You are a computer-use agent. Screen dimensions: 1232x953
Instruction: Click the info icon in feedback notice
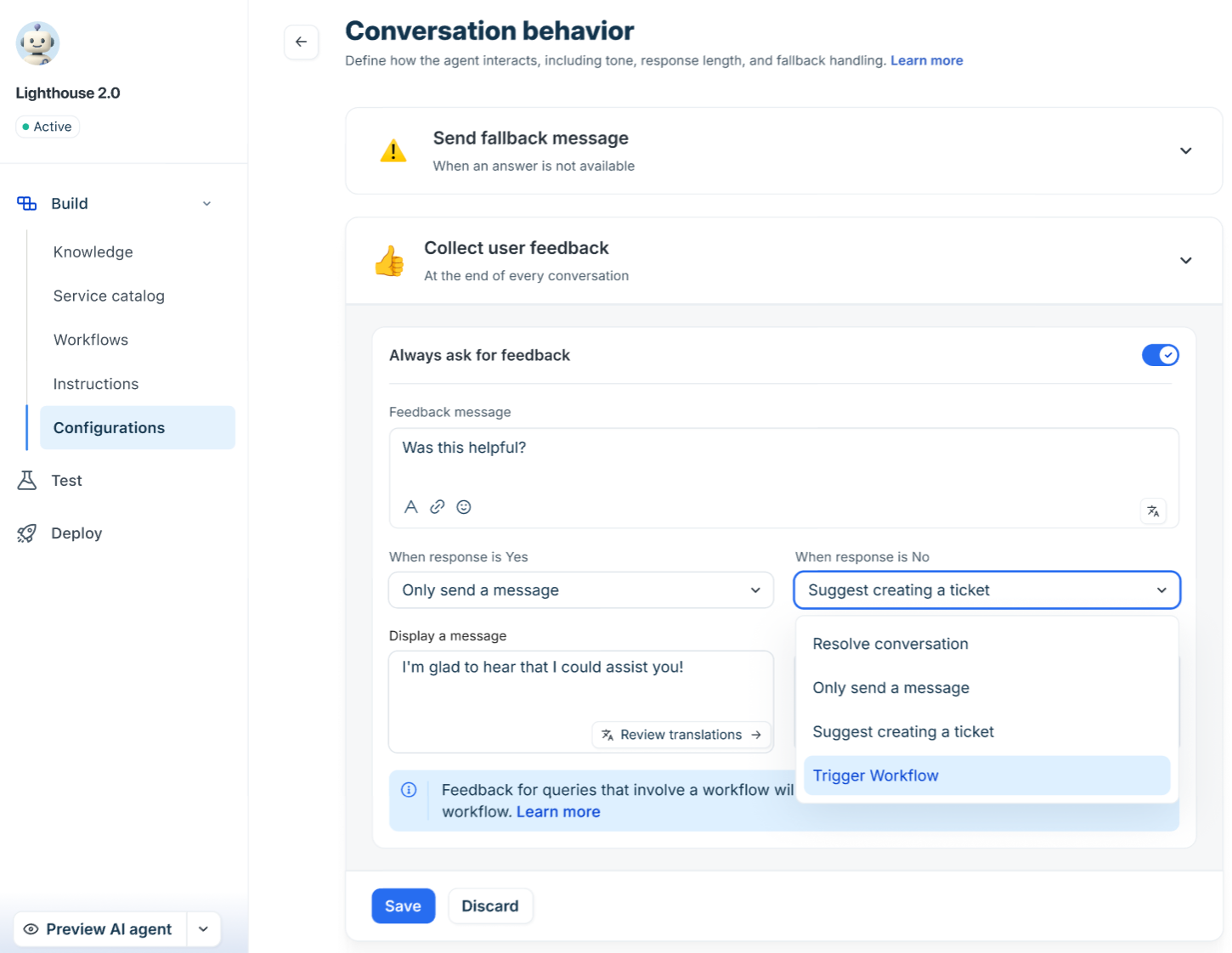pyautogui.click(x=409, y=790)
